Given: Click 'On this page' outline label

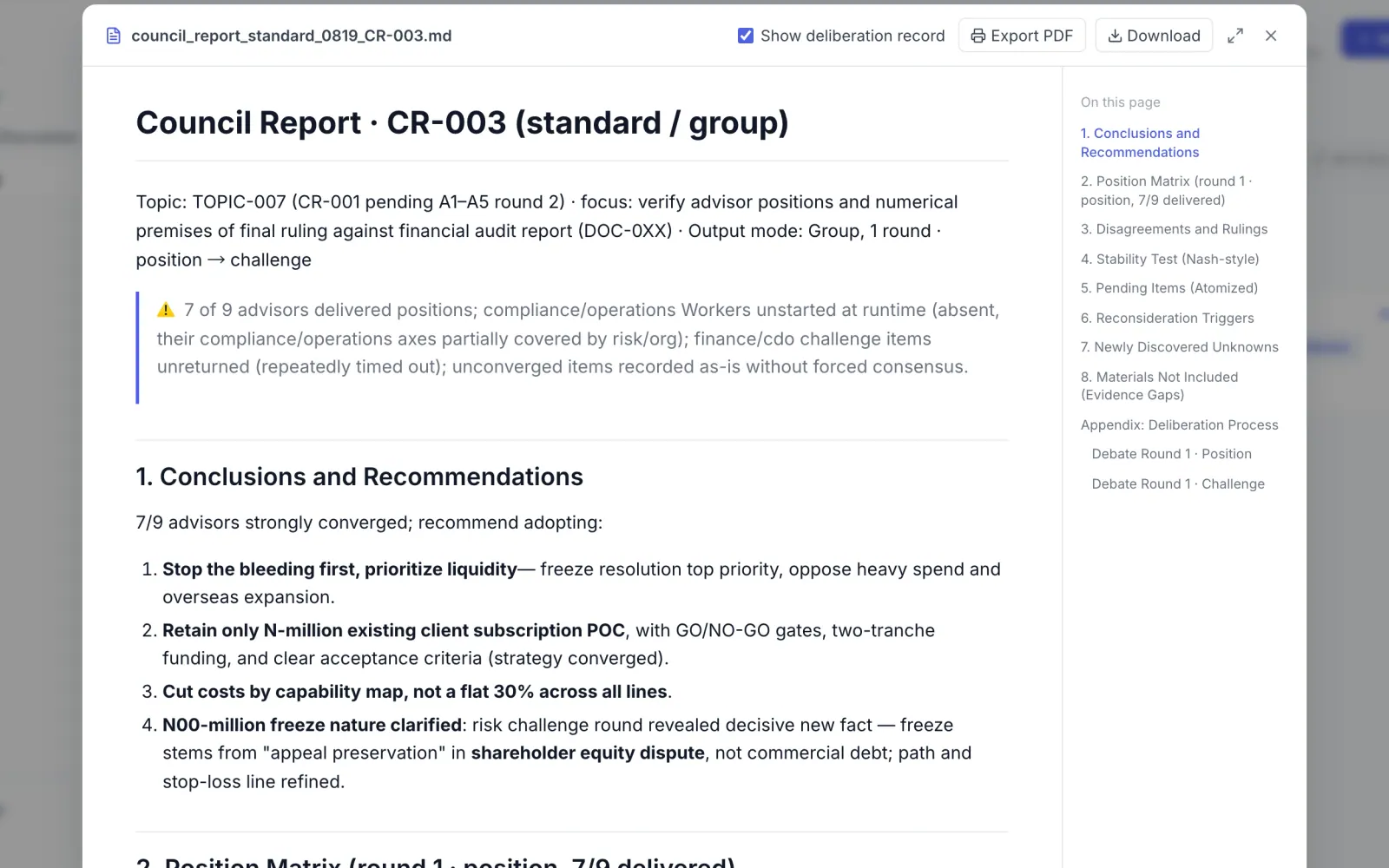Looking at the screenshot, I should [1120, 102].
